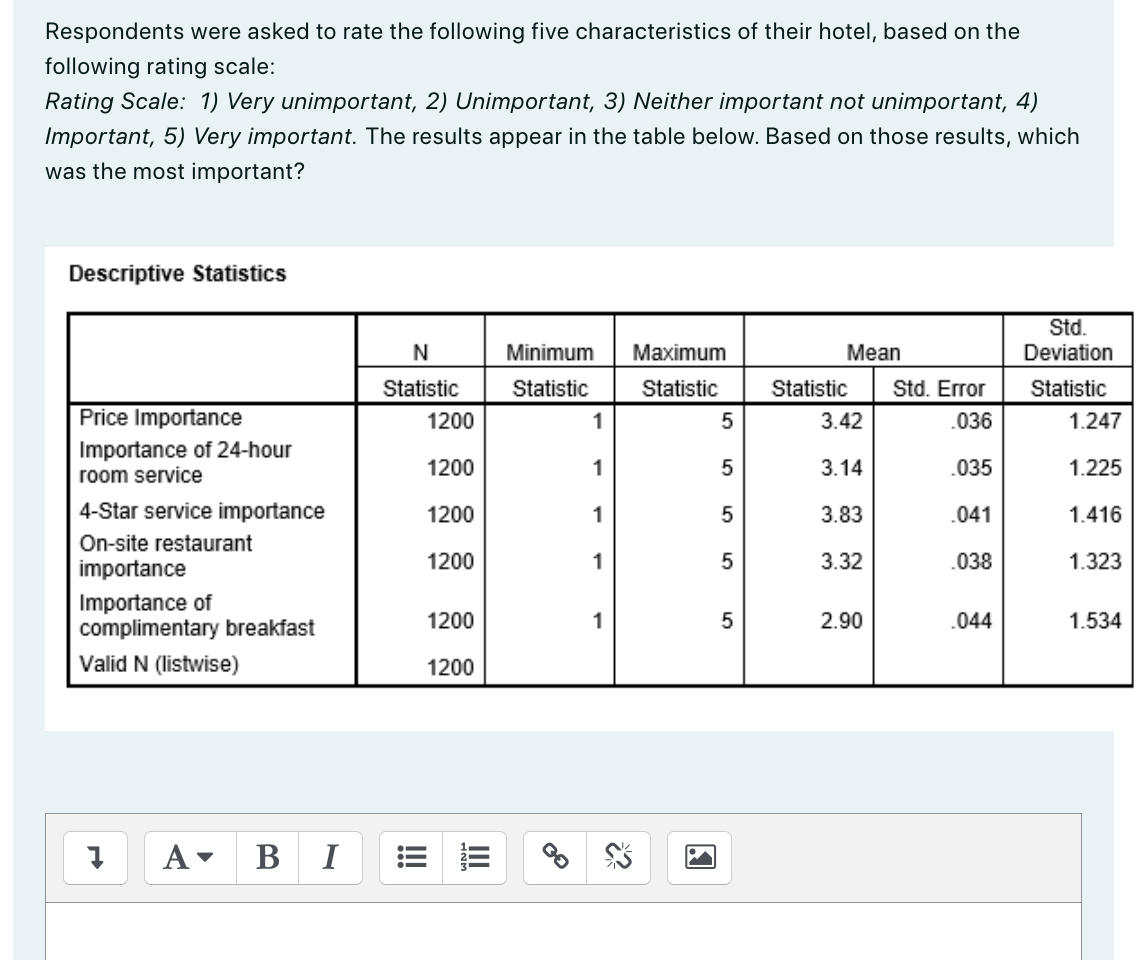
Task: Open the insert link tool
Action: click(x=555, y=857)
